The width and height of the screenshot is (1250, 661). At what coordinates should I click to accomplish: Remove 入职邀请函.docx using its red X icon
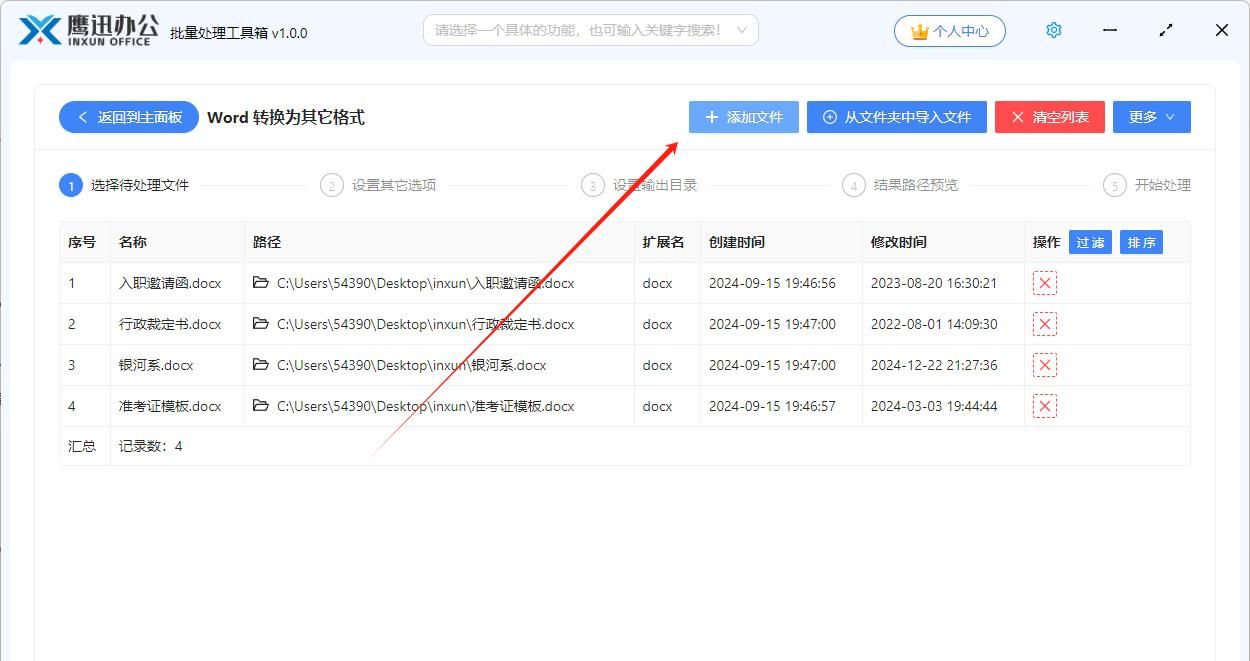1044,283
